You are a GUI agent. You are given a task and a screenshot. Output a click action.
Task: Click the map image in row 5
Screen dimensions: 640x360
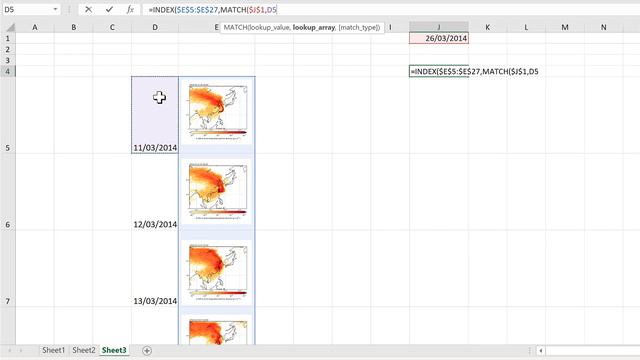pos(218,112)
